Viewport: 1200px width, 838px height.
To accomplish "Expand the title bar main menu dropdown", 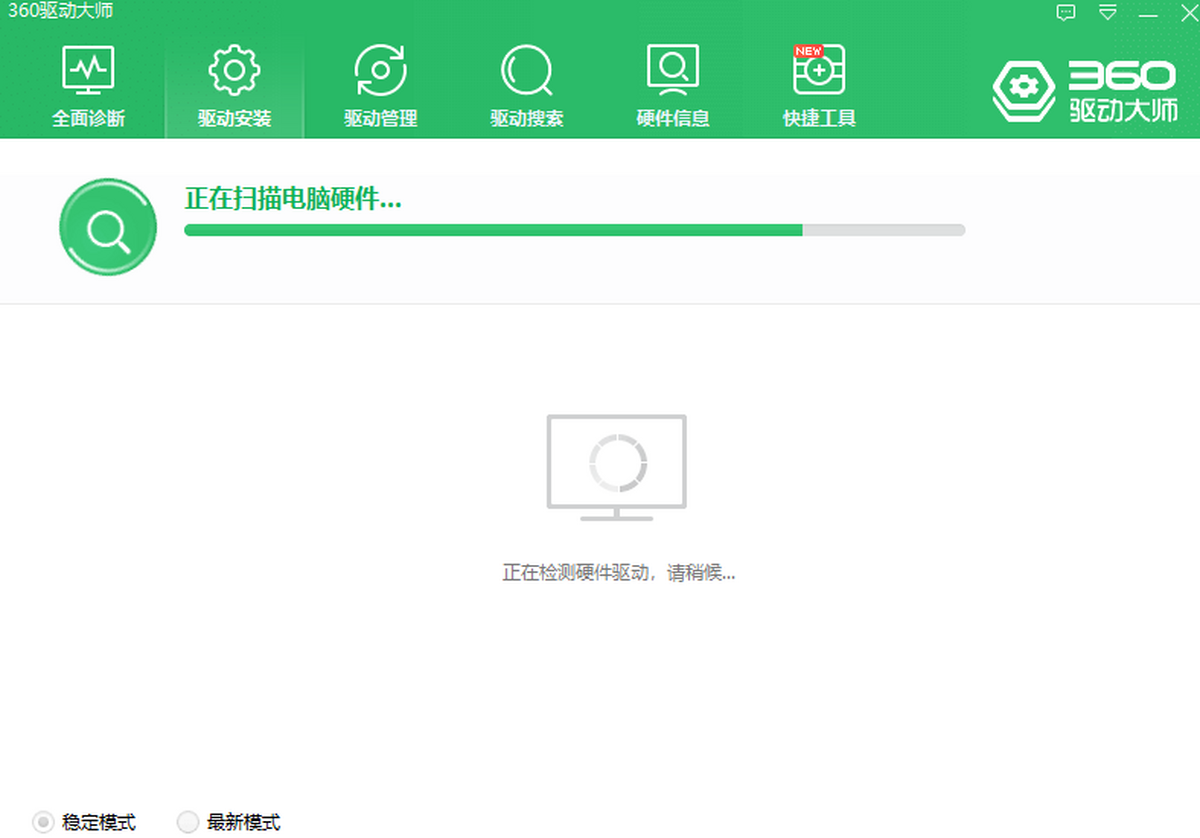I will (1108, 13).
